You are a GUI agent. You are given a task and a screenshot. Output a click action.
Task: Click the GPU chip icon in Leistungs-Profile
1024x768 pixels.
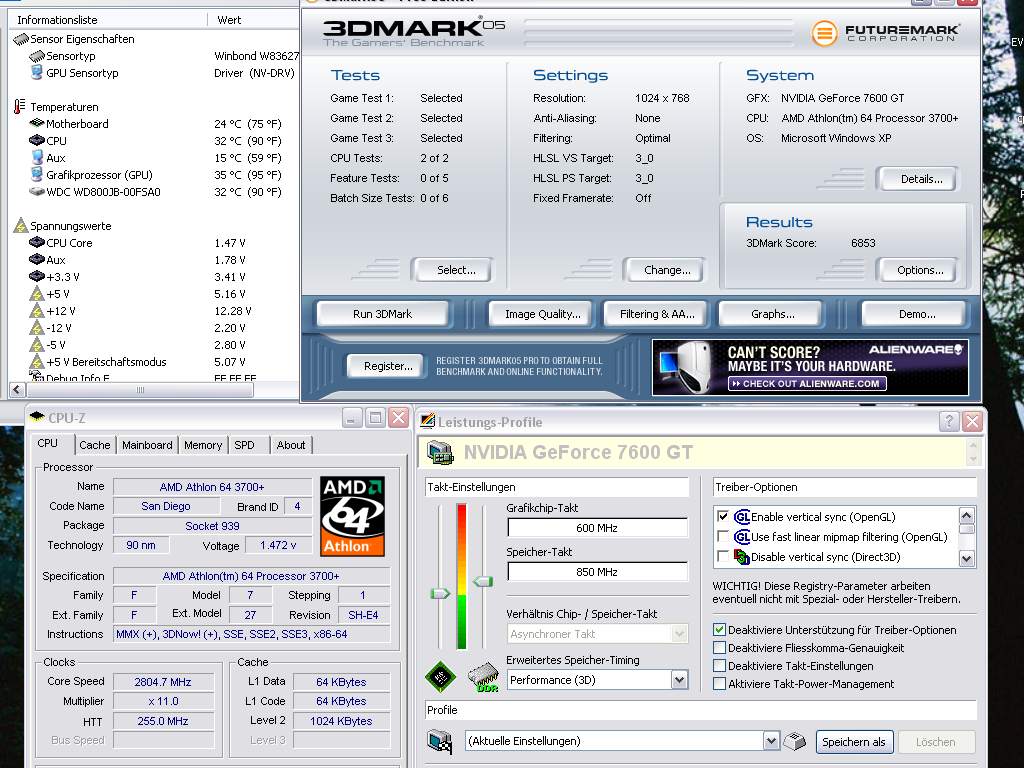pyautogui.click(x=441, y=676)
